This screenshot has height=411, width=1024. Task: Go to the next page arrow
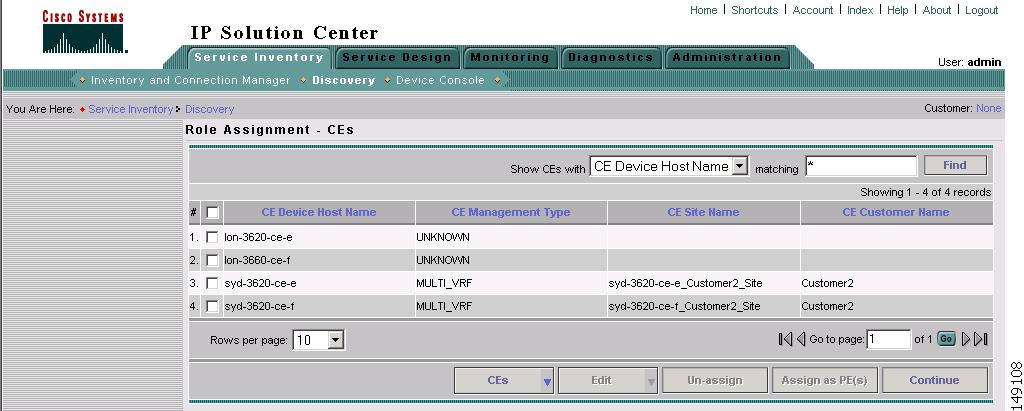[x=966, y=339]
